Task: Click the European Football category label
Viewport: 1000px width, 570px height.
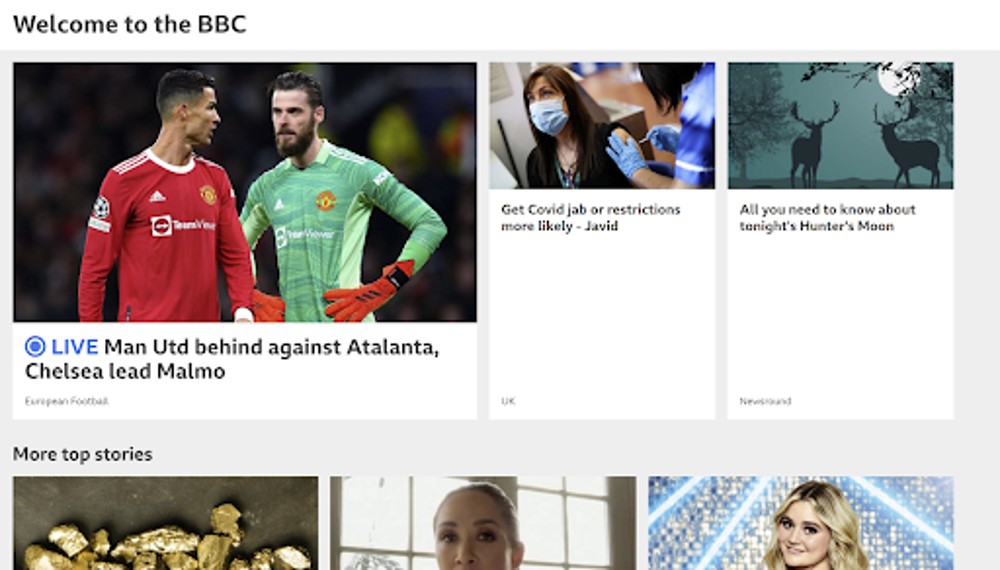Action: tap(66, 401)
